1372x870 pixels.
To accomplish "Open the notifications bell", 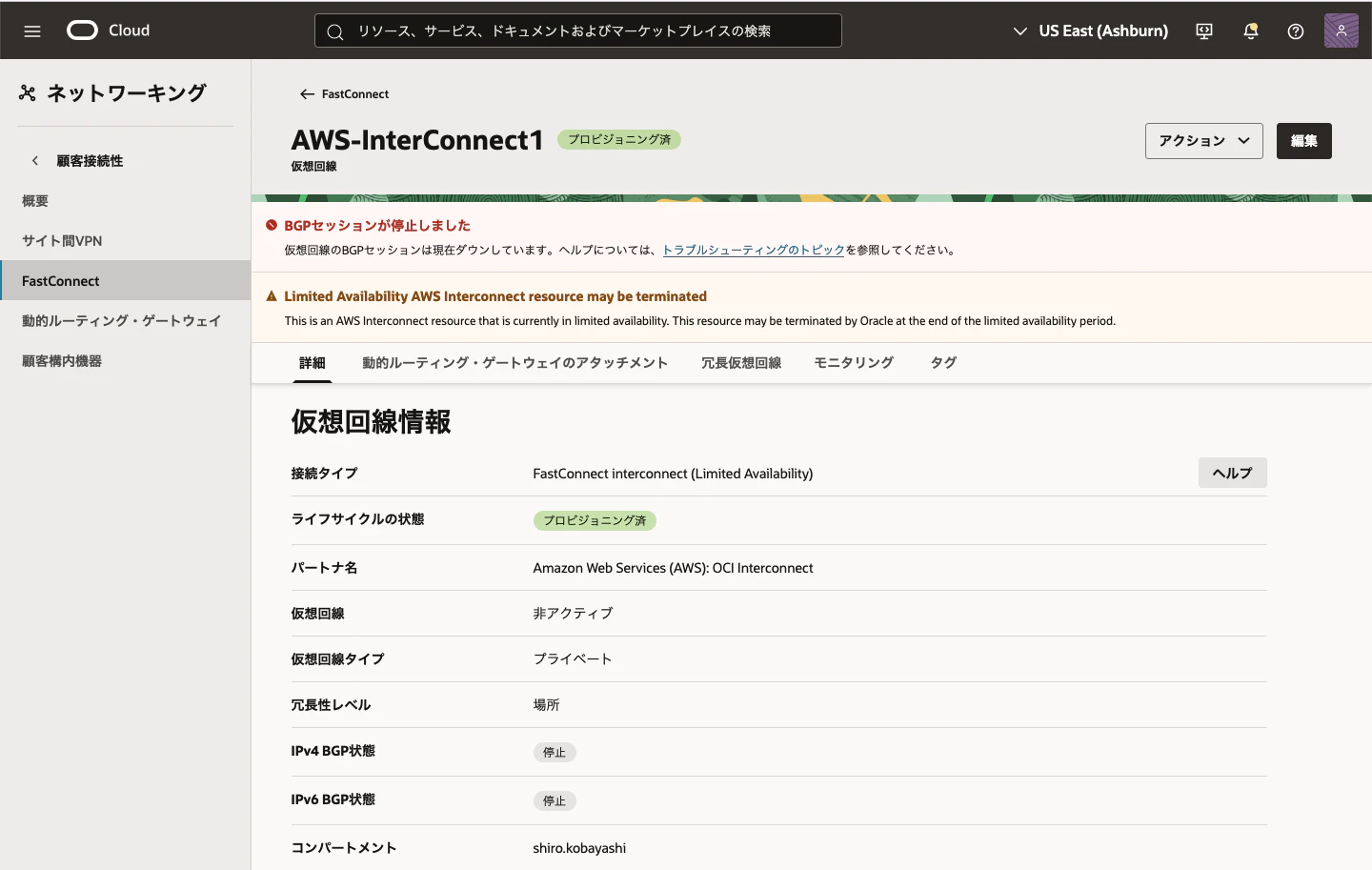I will pos(1251,31).
